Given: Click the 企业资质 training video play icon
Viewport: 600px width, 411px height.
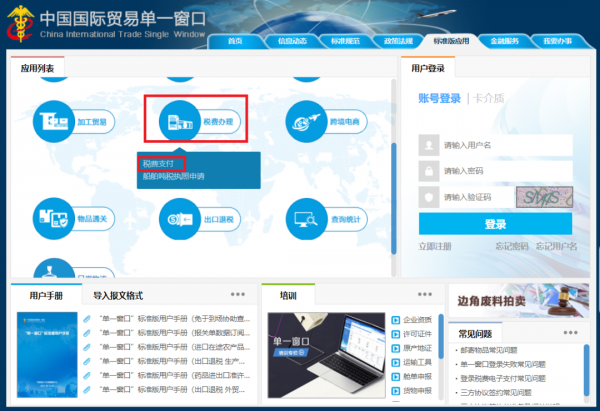Looking at the screenshot, I should [x=396, y=320].
